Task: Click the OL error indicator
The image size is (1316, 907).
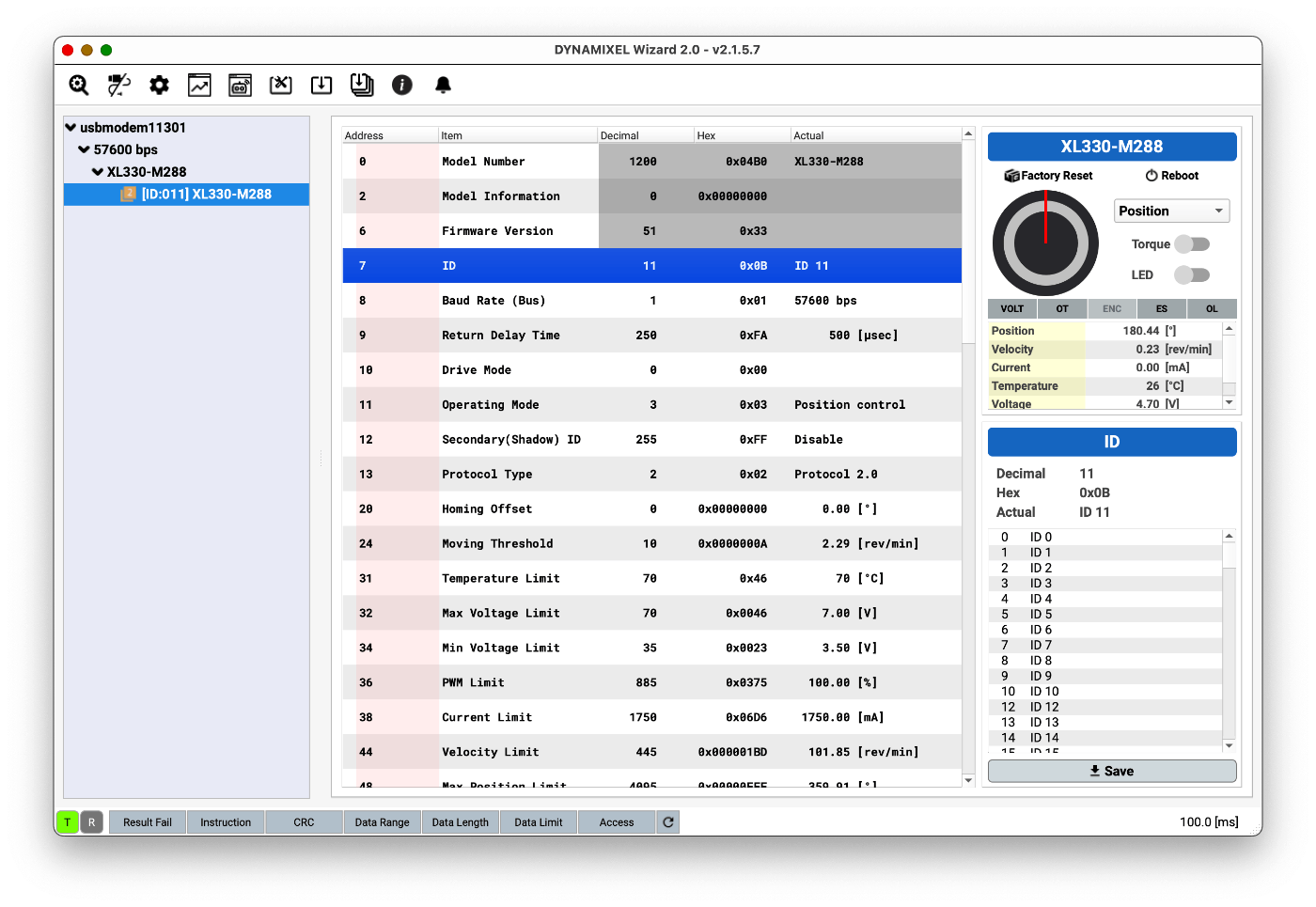Action: coord(1212,308)
